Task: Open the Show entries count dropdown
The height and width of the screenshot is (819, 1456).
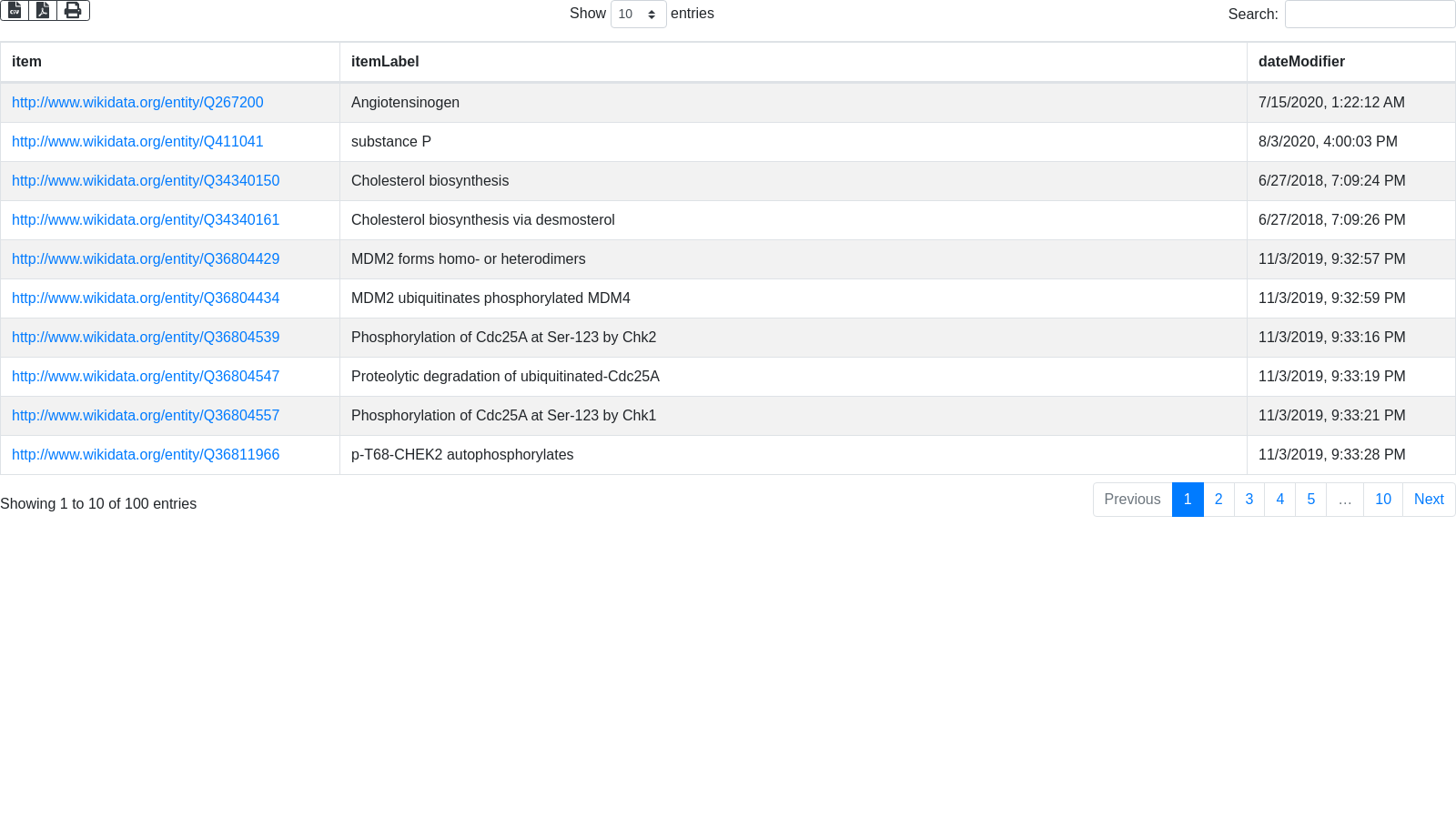Action: point(638,14)
